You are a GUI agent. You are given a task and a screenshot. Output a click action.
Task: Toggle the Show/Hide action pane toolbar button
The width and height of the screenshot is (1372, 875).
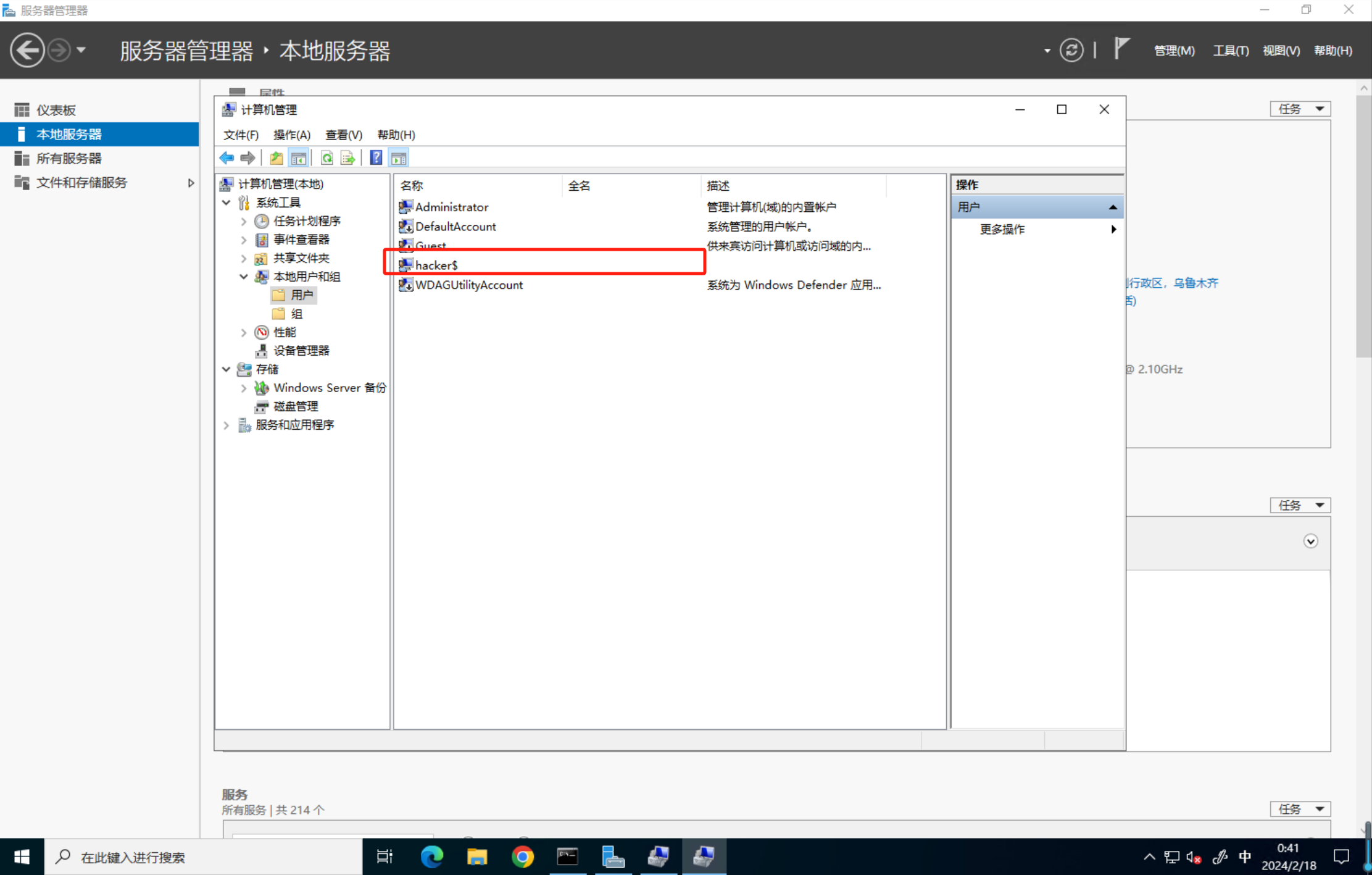(x=399, y=158)
